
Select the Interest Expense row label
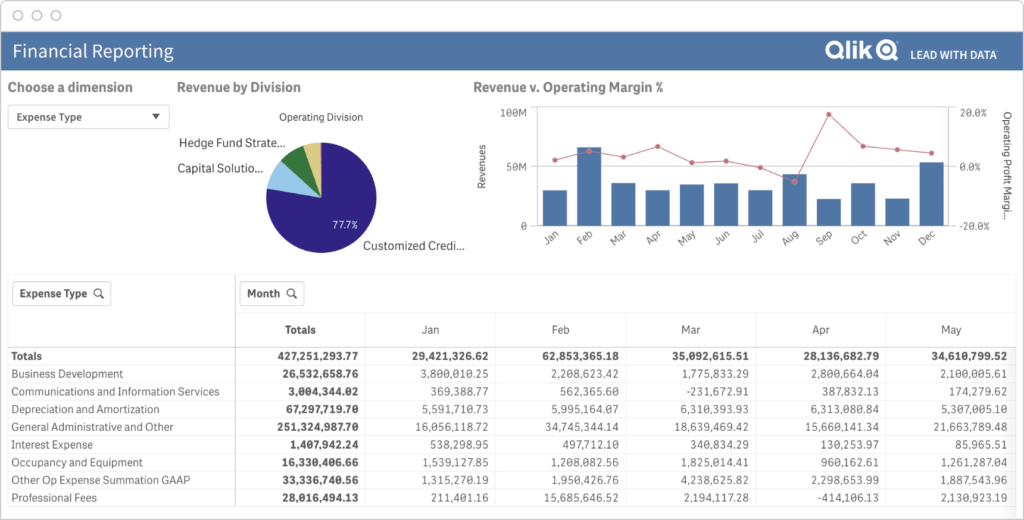click(x=53, y=445)
